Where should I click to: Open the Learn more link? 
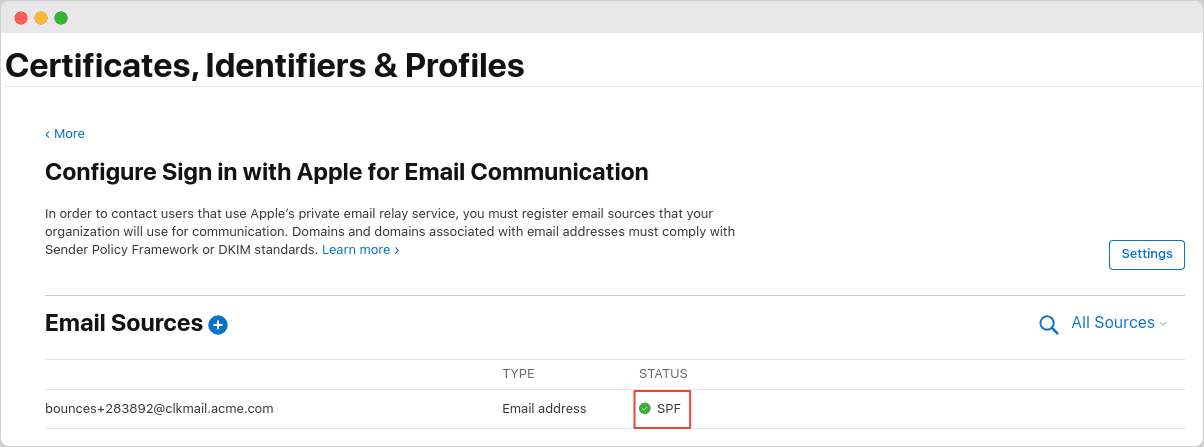point(360,249)
